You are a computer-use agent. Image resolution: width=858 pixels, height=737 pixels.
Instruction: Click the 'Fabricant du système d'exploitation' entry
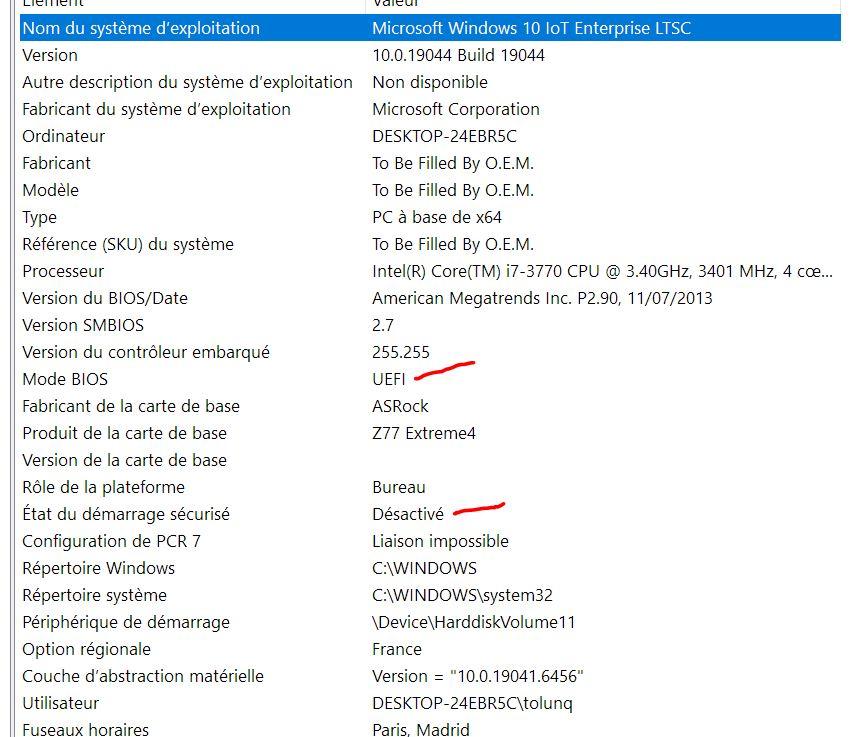156,109
